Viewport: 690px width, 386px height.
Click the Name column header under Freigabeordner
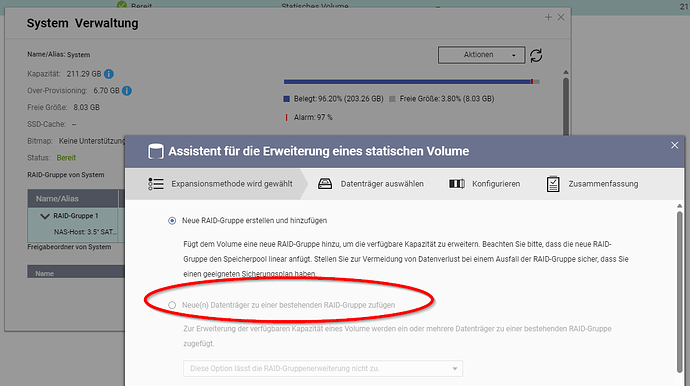pos(76,273)
